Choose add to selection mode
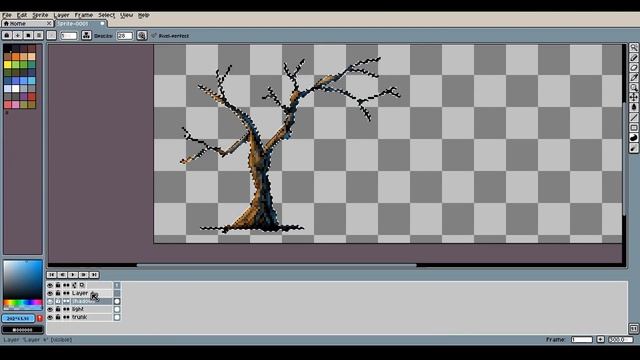Image resolution: width=640 pixels, height=360 pixels. pos(18,36)
